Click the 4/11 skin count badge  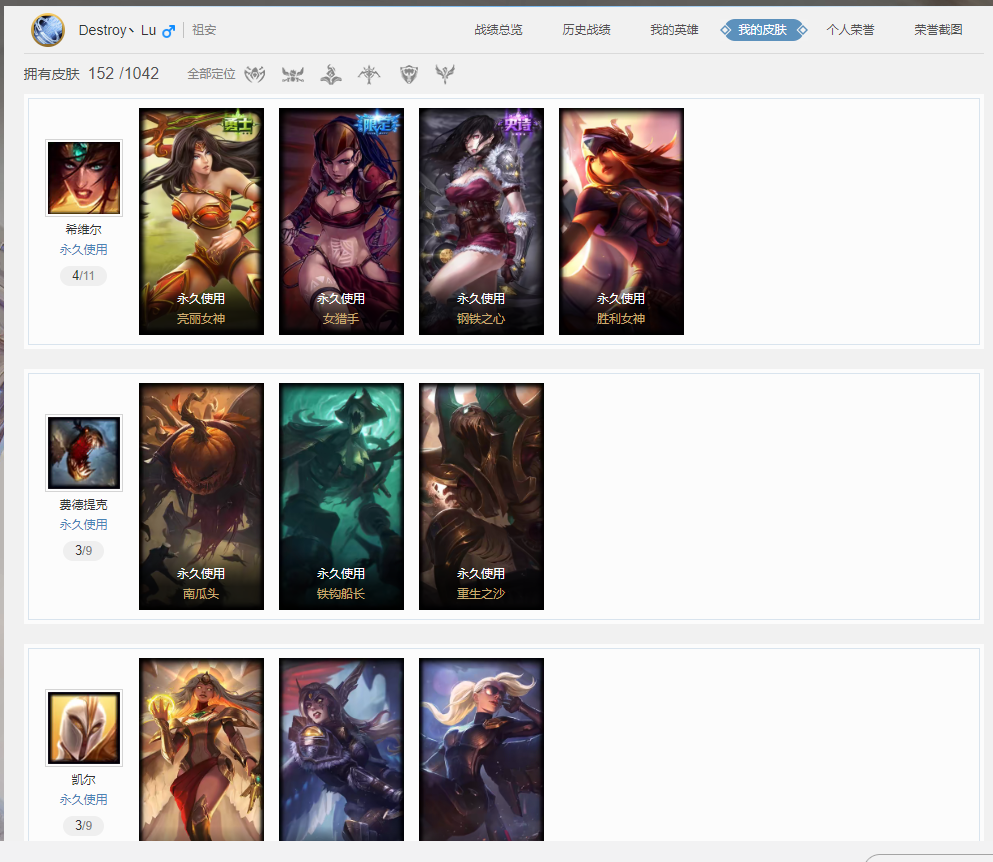coord(84,276)
